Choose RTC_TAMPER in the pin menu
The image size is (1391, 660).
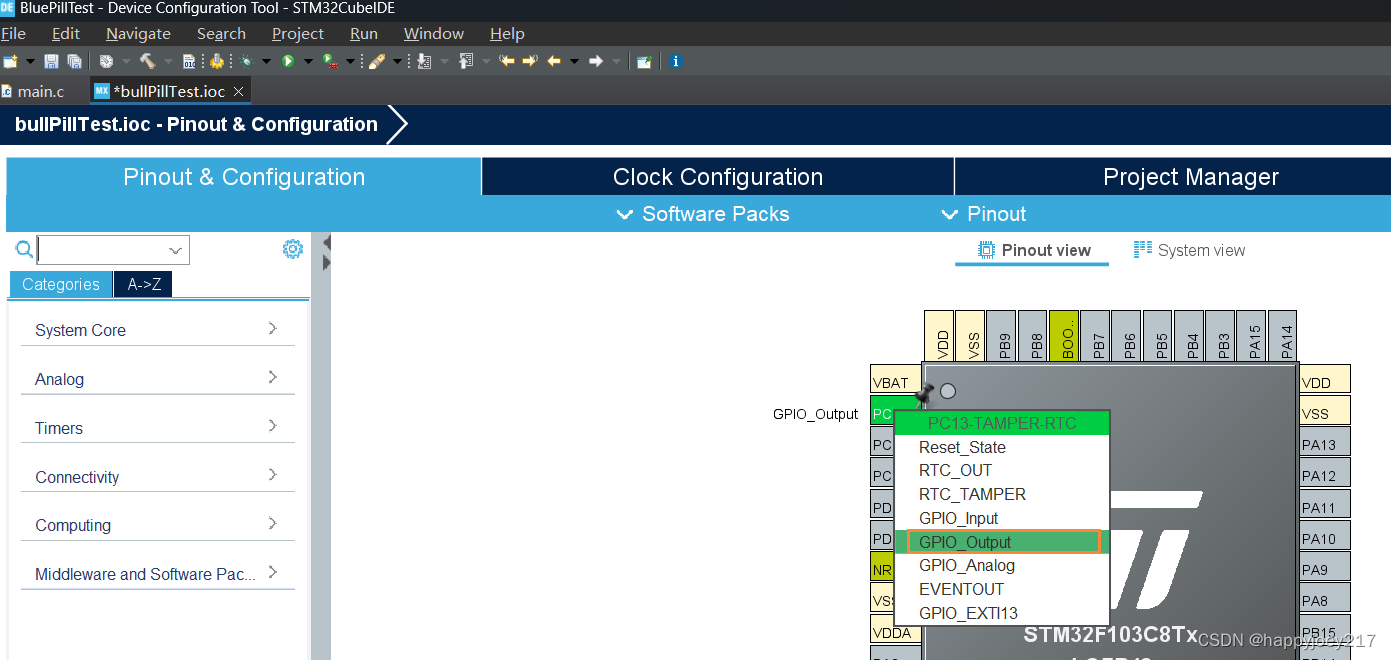(x=1002, y=494)
